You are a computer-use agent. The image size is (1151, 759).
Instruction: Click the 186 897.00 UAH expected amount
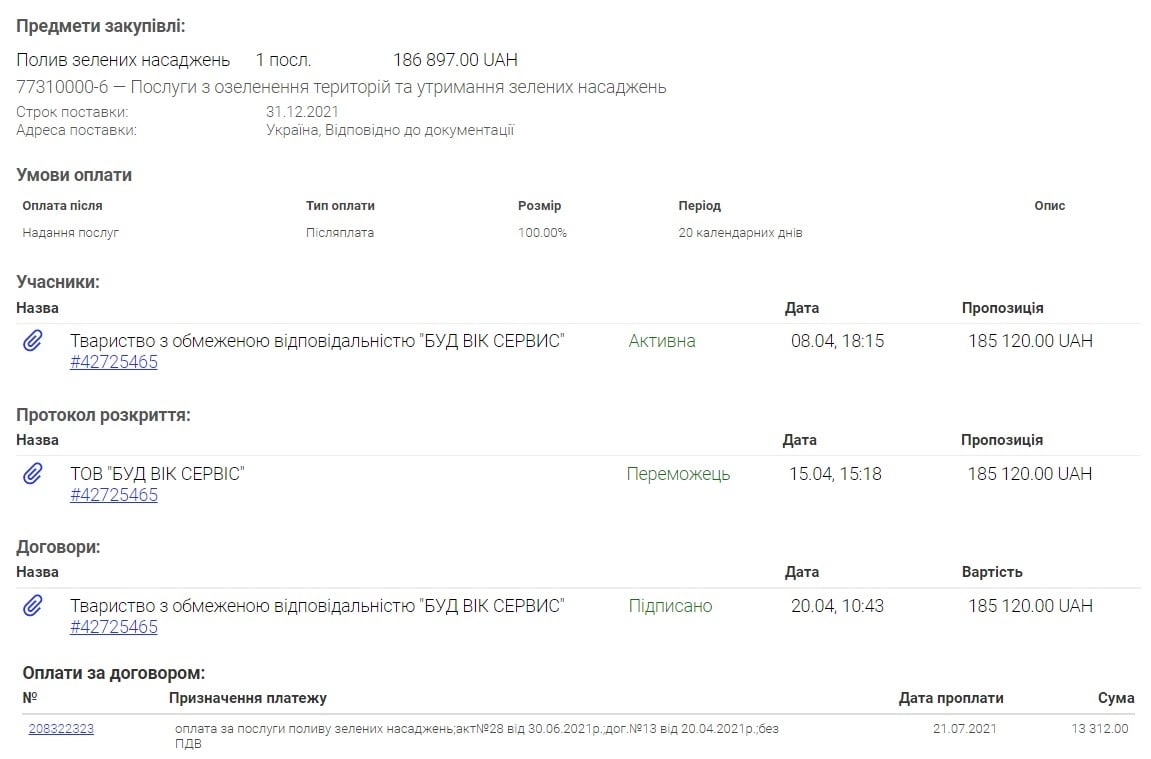(455, 60)
